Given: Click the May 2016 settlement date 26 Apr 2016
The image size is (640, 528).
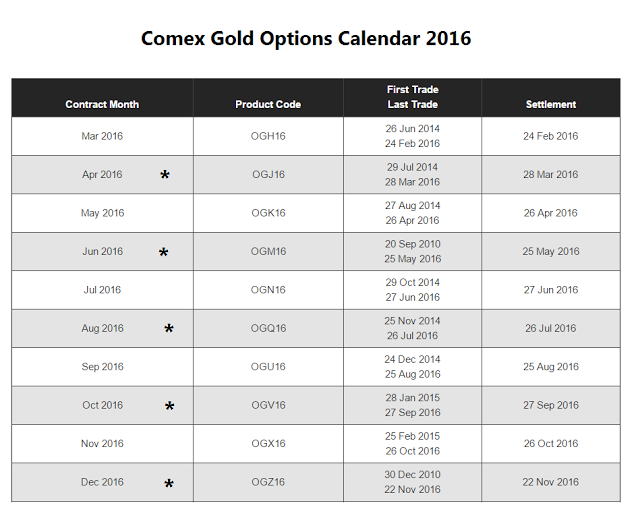Looking at the screenshot, I should (551, 213).
